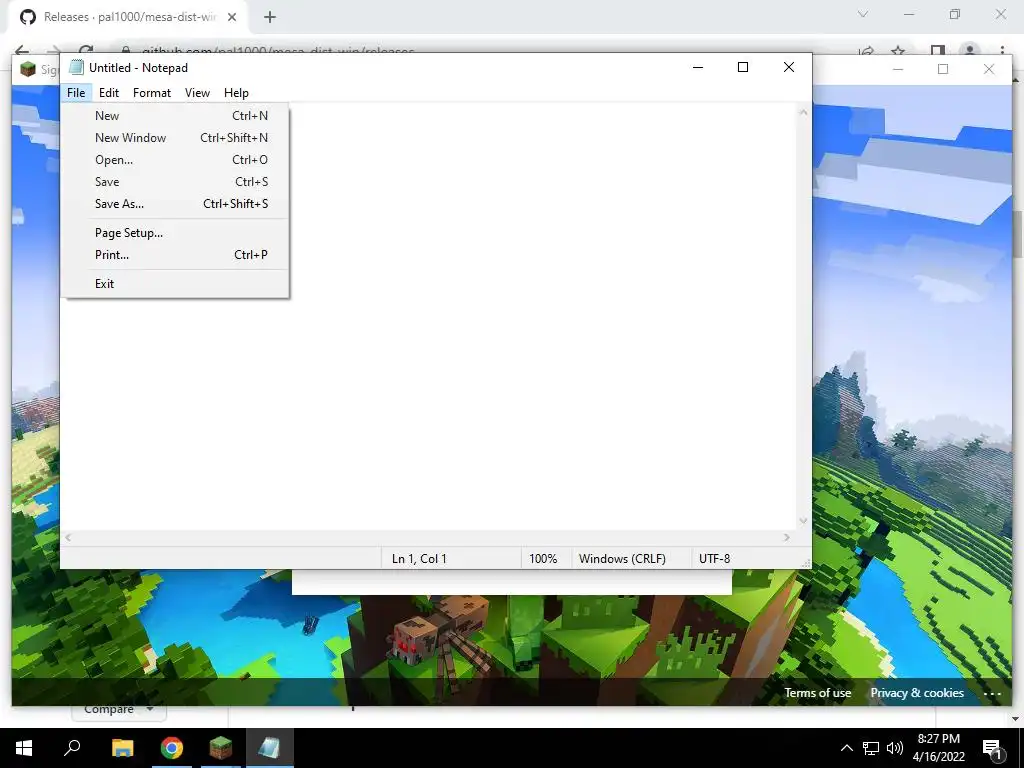
Task: Open Page Setup... from File menu
Action: [x=175, y=233]
